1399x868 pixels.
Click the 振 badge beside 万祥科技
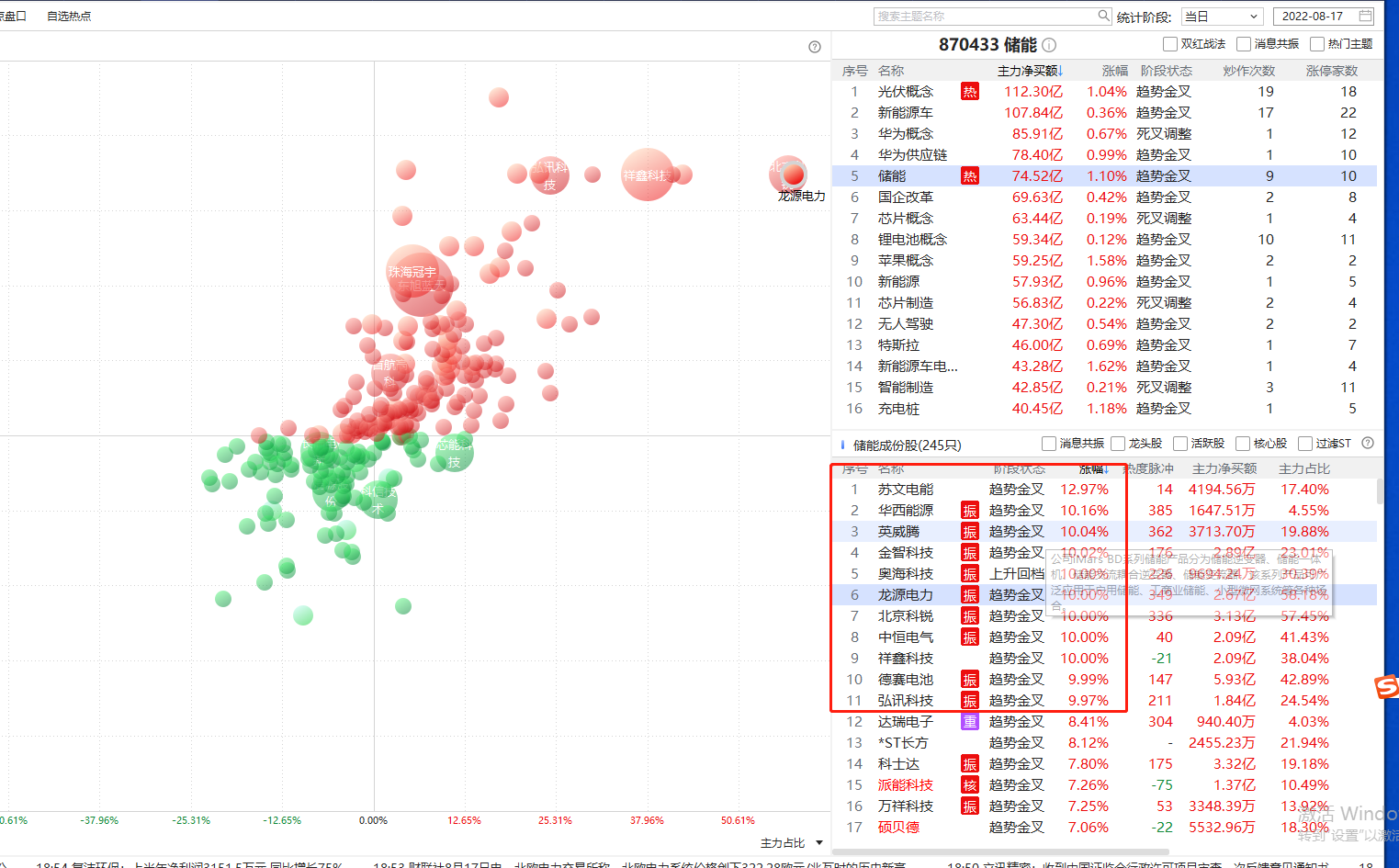(969, 806)
